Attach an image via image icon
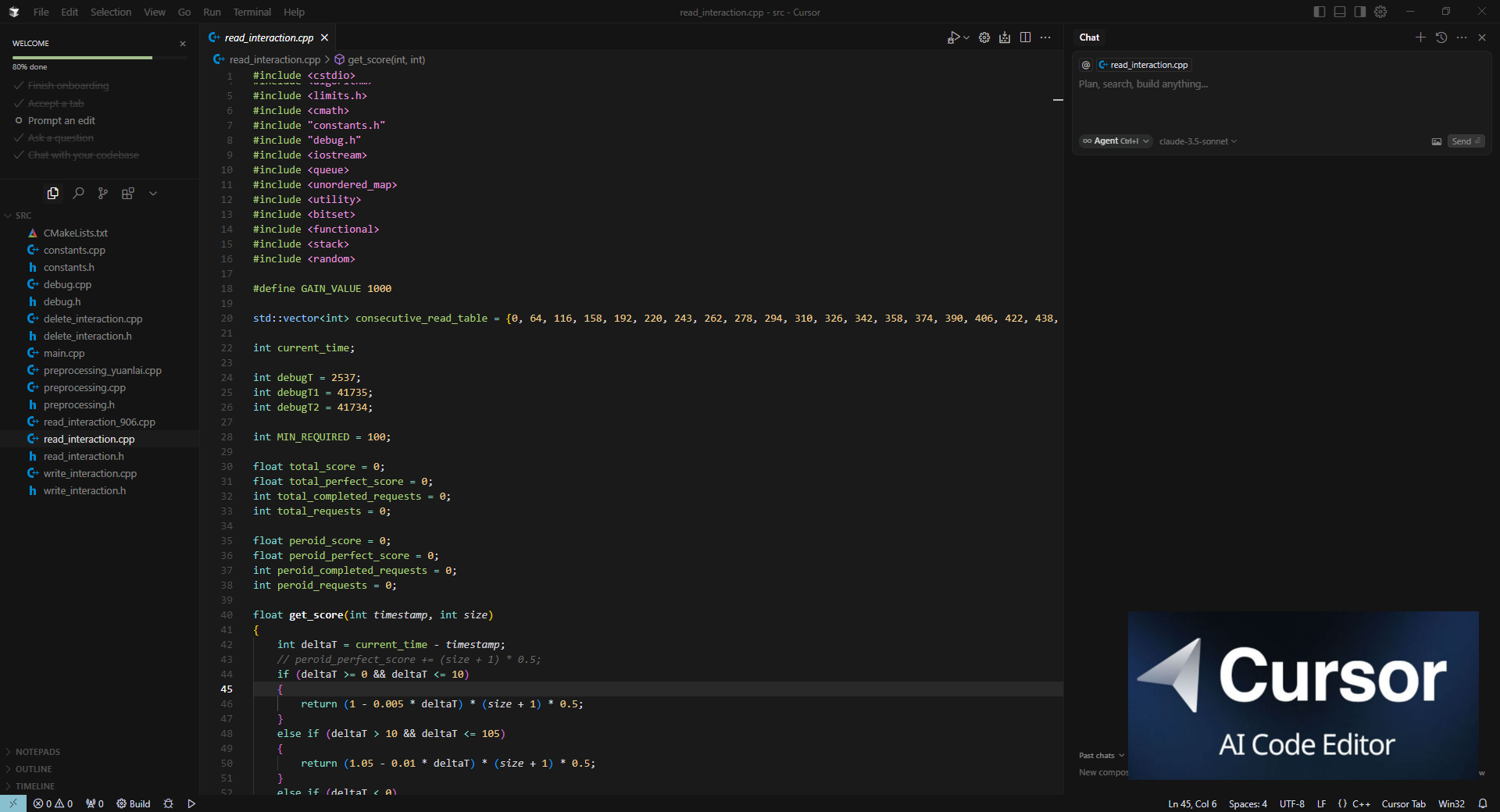1500x812 pixels. tap(1436, 141)
